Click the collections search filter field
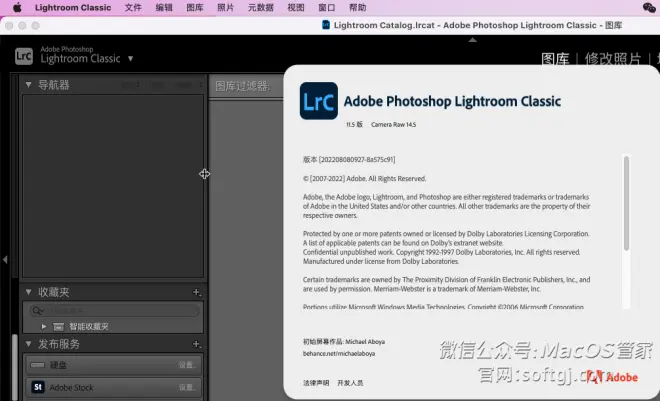Screen dimensions: 660x401 pyautogui.click(x=114, y=311)
